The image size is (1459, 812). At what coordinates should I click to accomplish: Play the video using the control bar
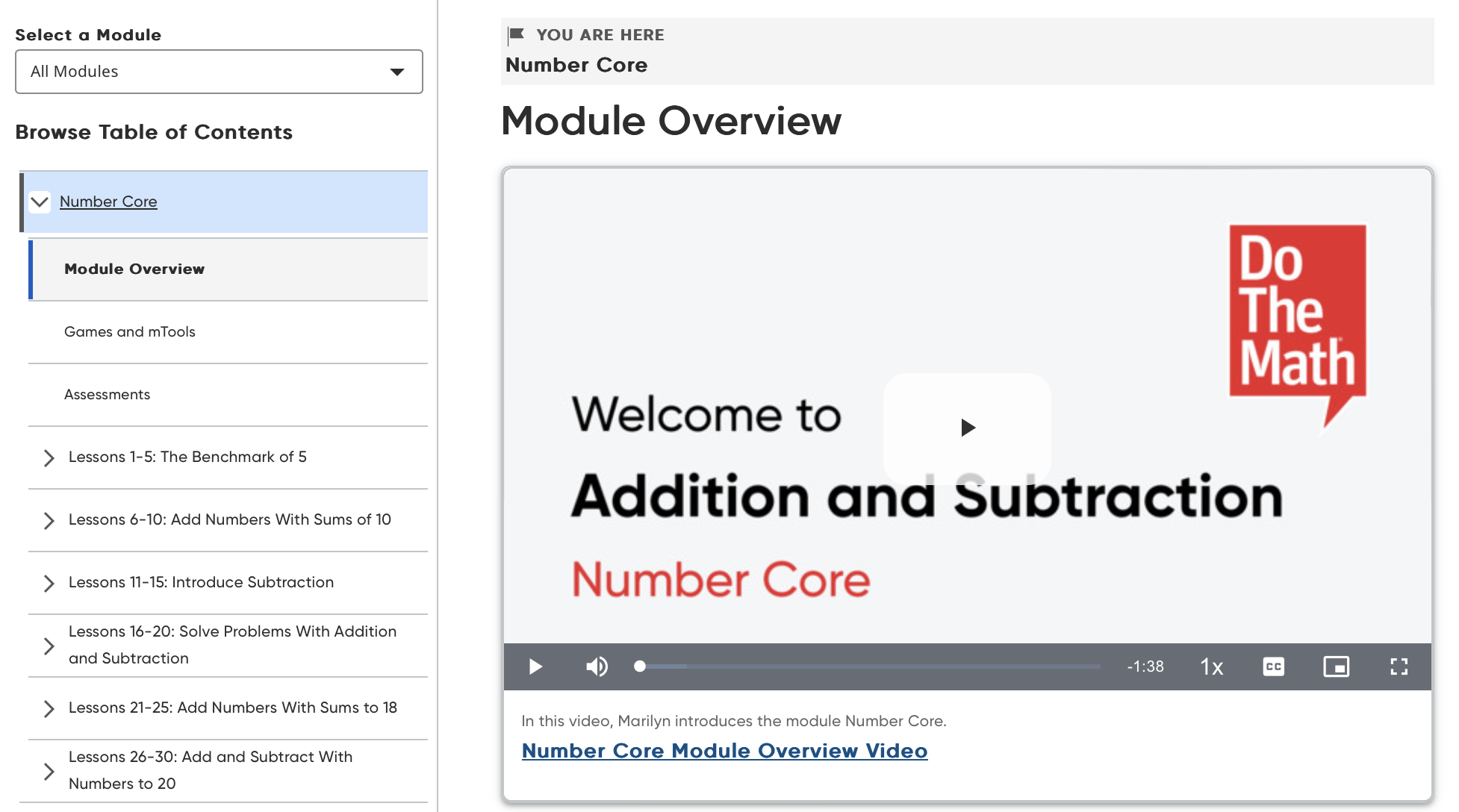click(x=535, y=666)
